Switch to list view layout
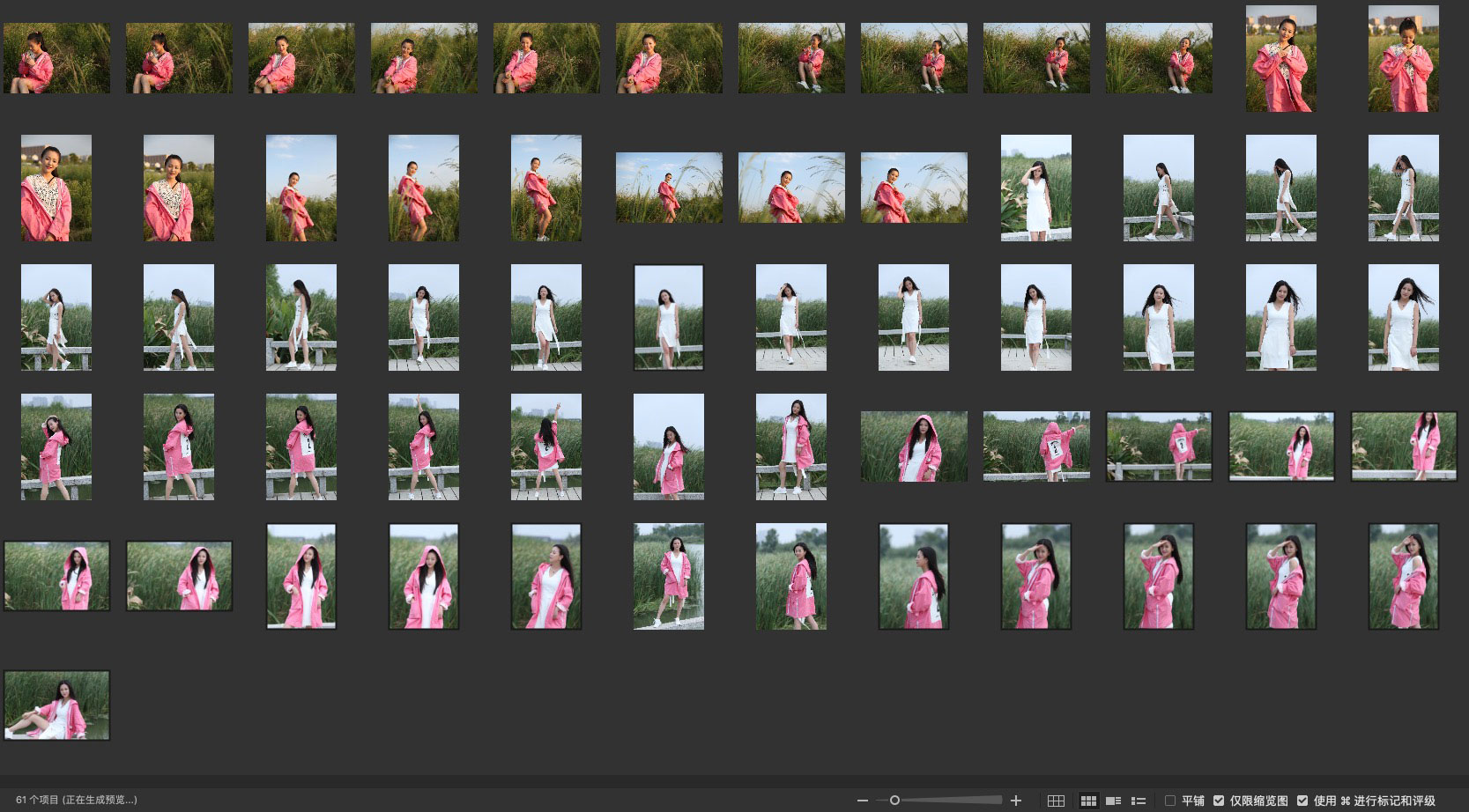The image size is (1469, 812). [x=1138, y=801]
